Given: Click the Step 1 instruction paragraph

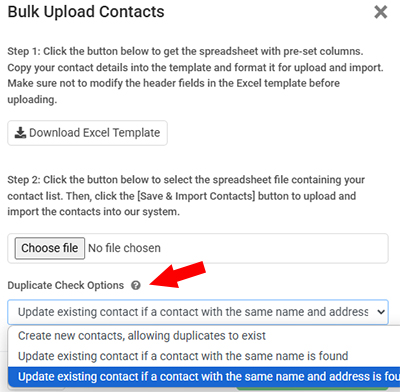Looking at the screenshot, I should [196, 75].
